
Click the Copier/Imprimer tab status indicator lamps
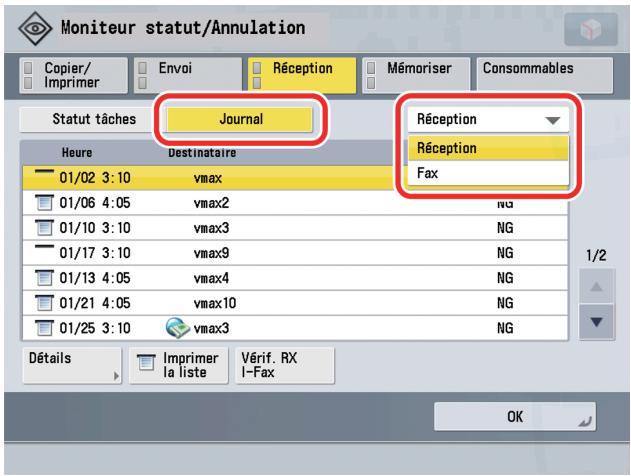[x=28, y=75]
